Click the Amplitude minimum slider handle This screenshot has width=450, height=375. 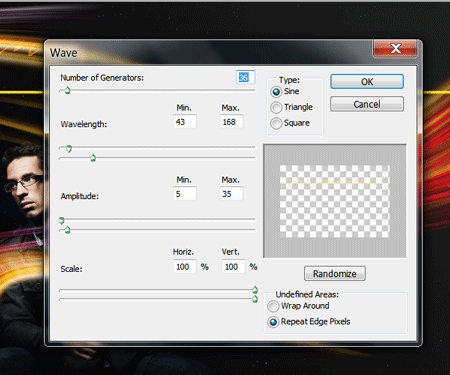coord(62,220)
